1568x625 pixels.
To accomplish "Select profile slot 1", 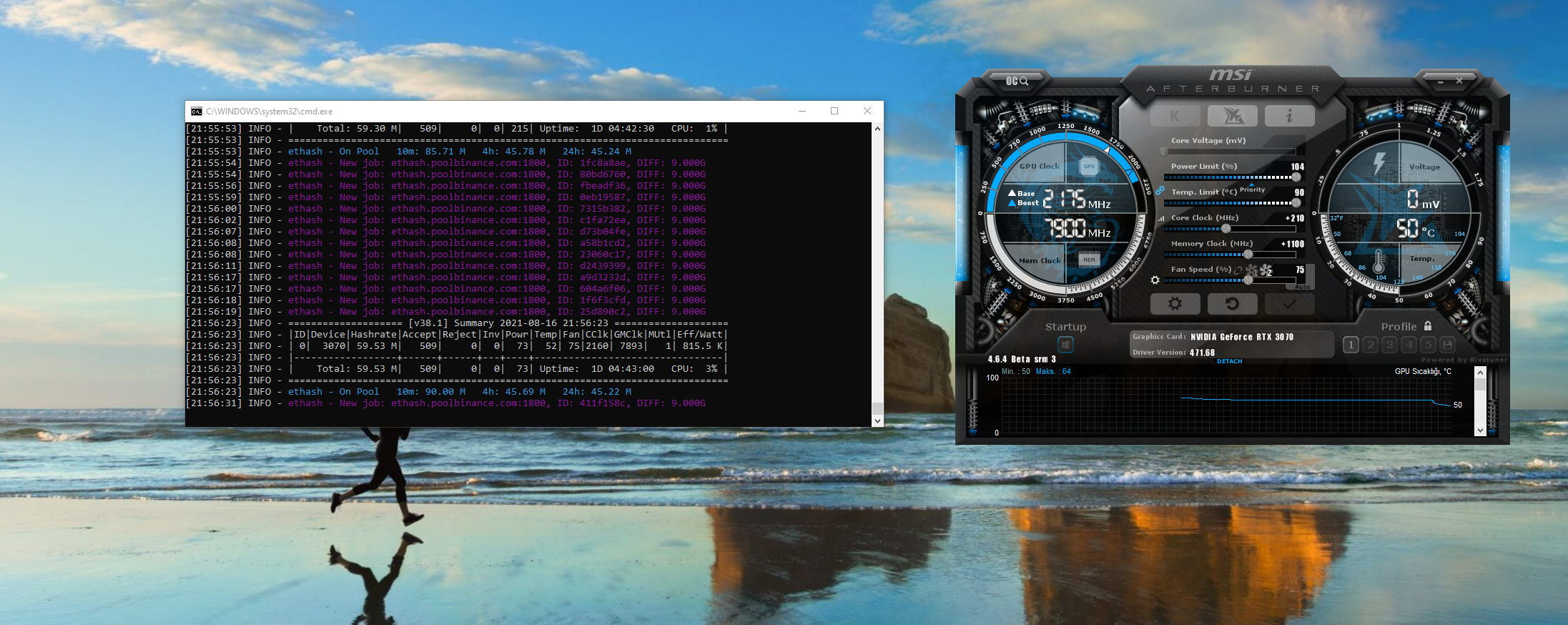I will pos(1351,345).
